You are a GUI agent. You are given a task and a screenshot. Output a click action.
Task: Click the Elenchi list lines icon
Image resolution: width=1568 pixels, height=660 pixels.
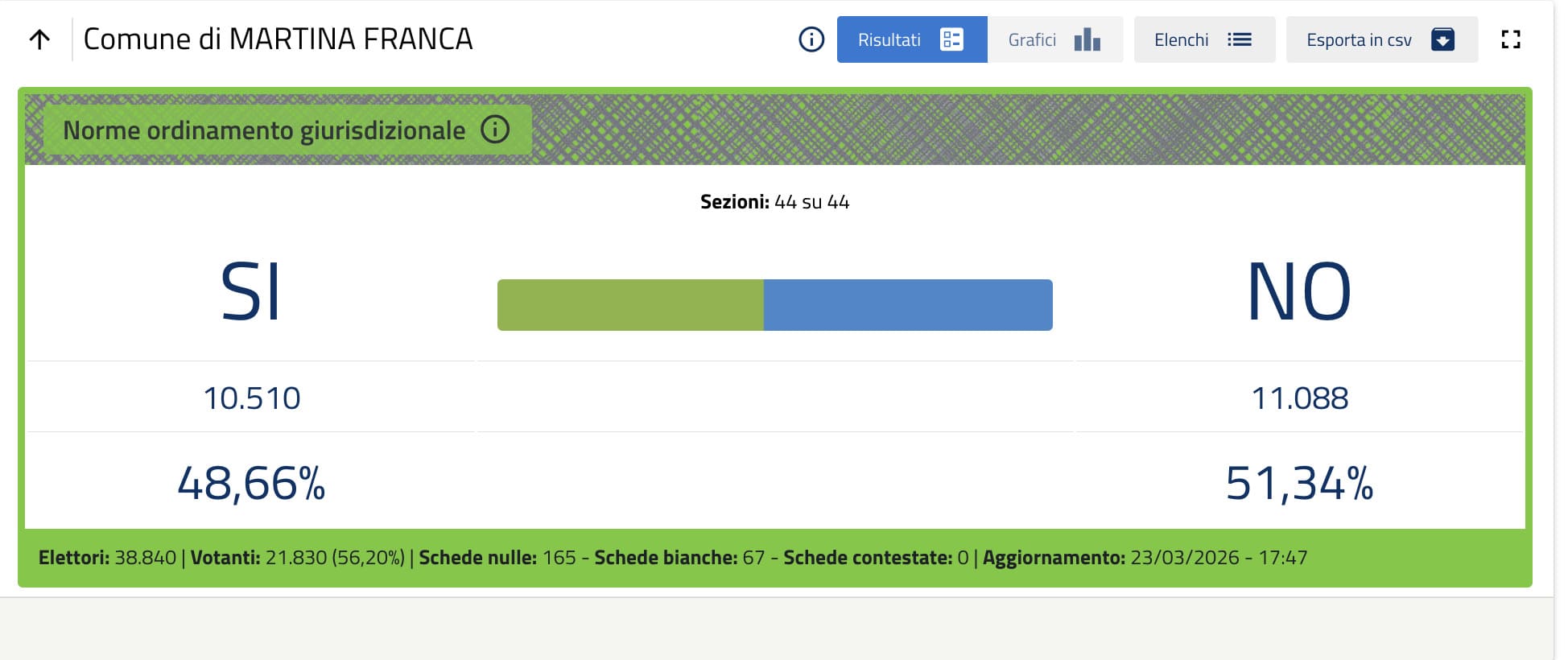pyautogui.click(x=1240, y=39)
